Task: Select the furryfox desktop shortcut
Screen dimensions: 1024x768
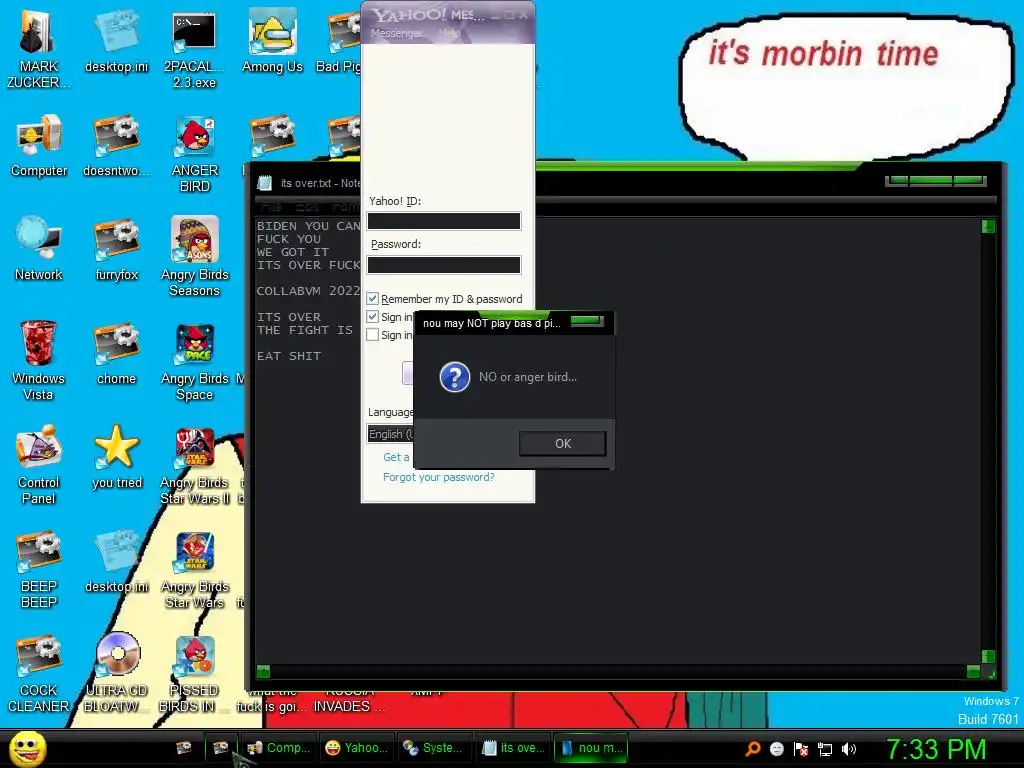Action: (x=116, y=249)
